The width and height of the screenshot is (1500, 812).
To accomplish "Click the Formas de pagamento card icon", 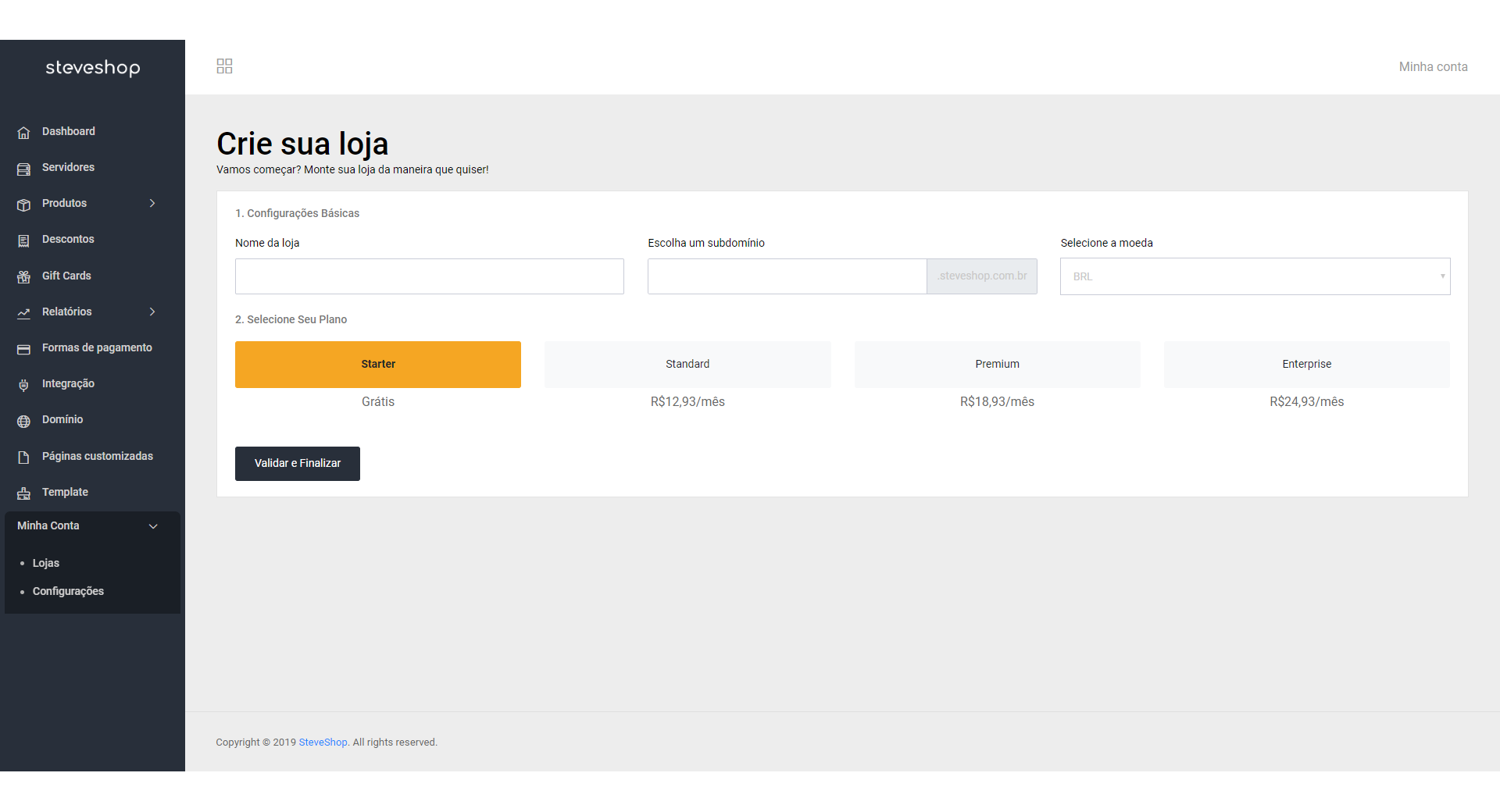I will click(23, 349).
